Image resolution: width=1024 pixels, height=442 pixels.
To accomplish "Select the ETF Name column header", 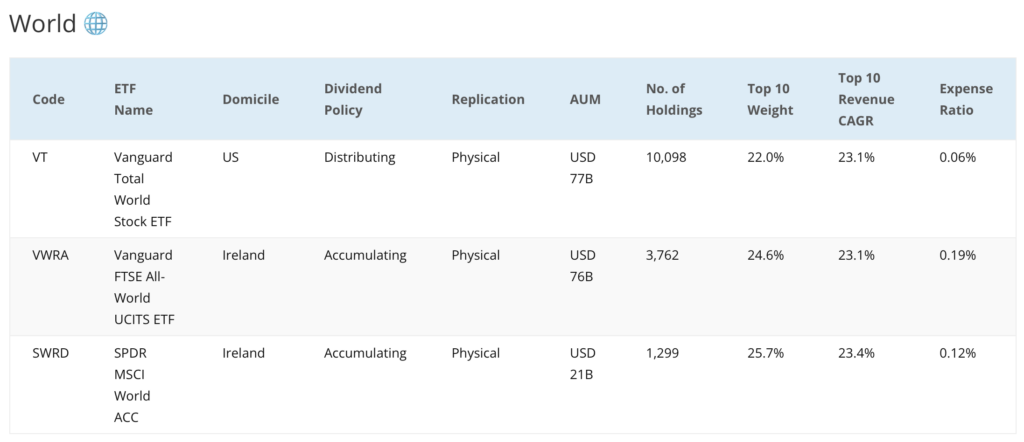I will click(133, 99).
